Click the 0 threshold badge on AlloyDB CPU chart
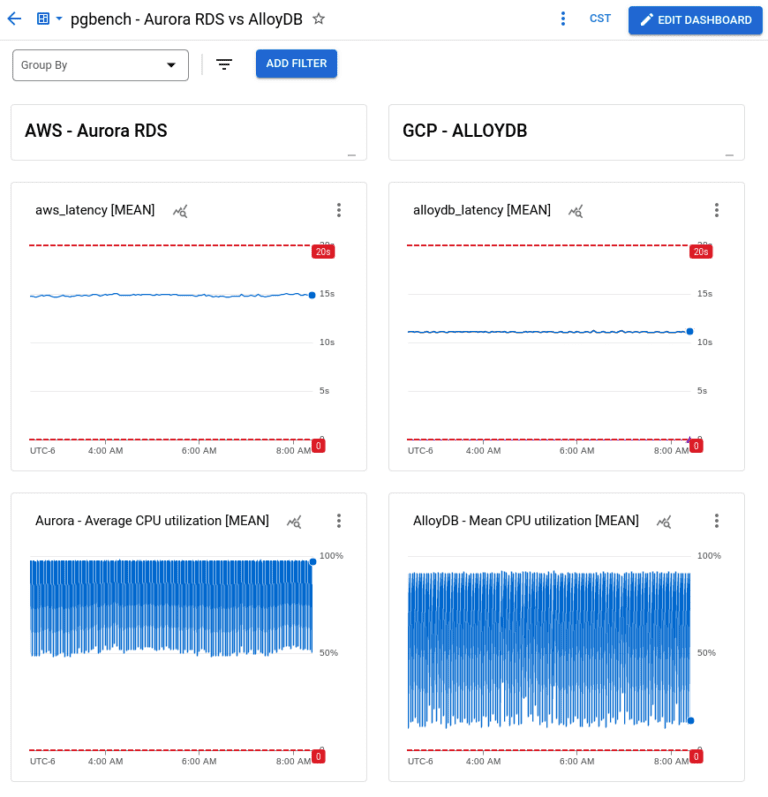This screenshot has width=768, height=797. tap(696, 756)
